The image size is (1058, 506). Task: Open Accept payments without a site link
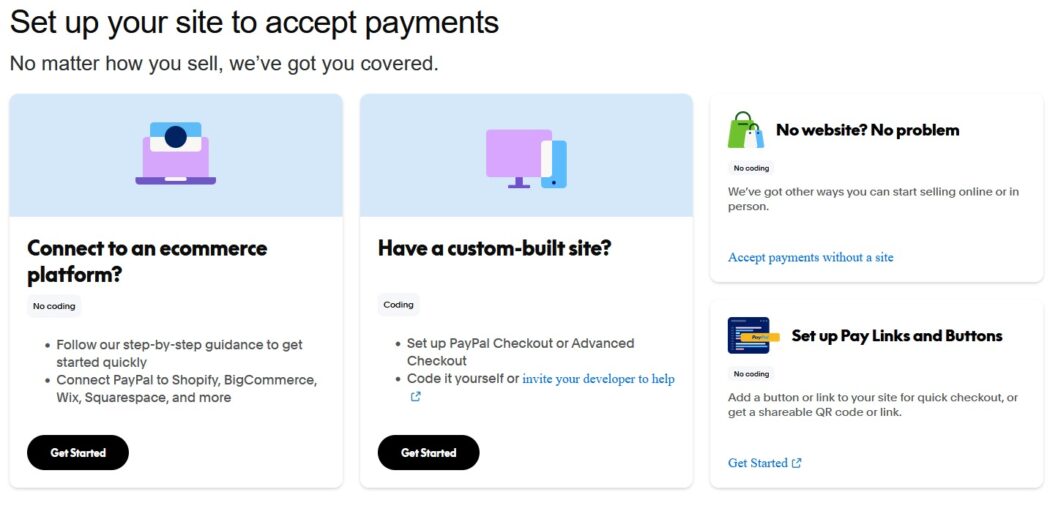pyautogui.click(x=810, y=257)
